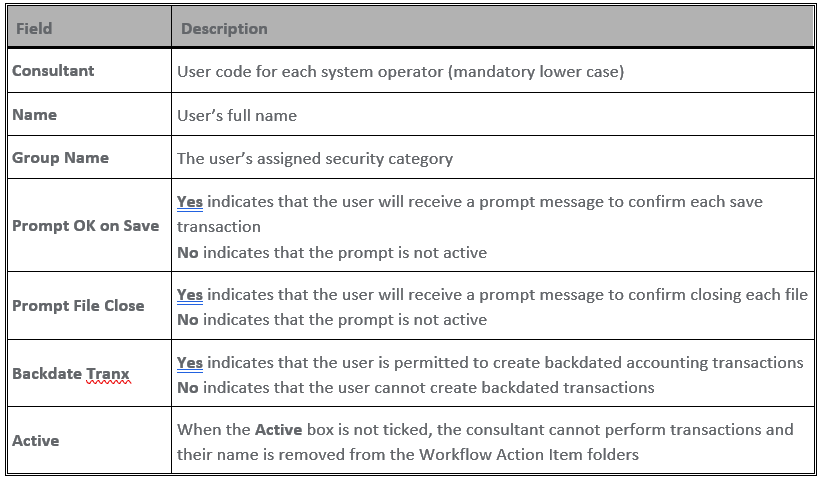Click the "Description" column header
820x482 pixels.
223,28
